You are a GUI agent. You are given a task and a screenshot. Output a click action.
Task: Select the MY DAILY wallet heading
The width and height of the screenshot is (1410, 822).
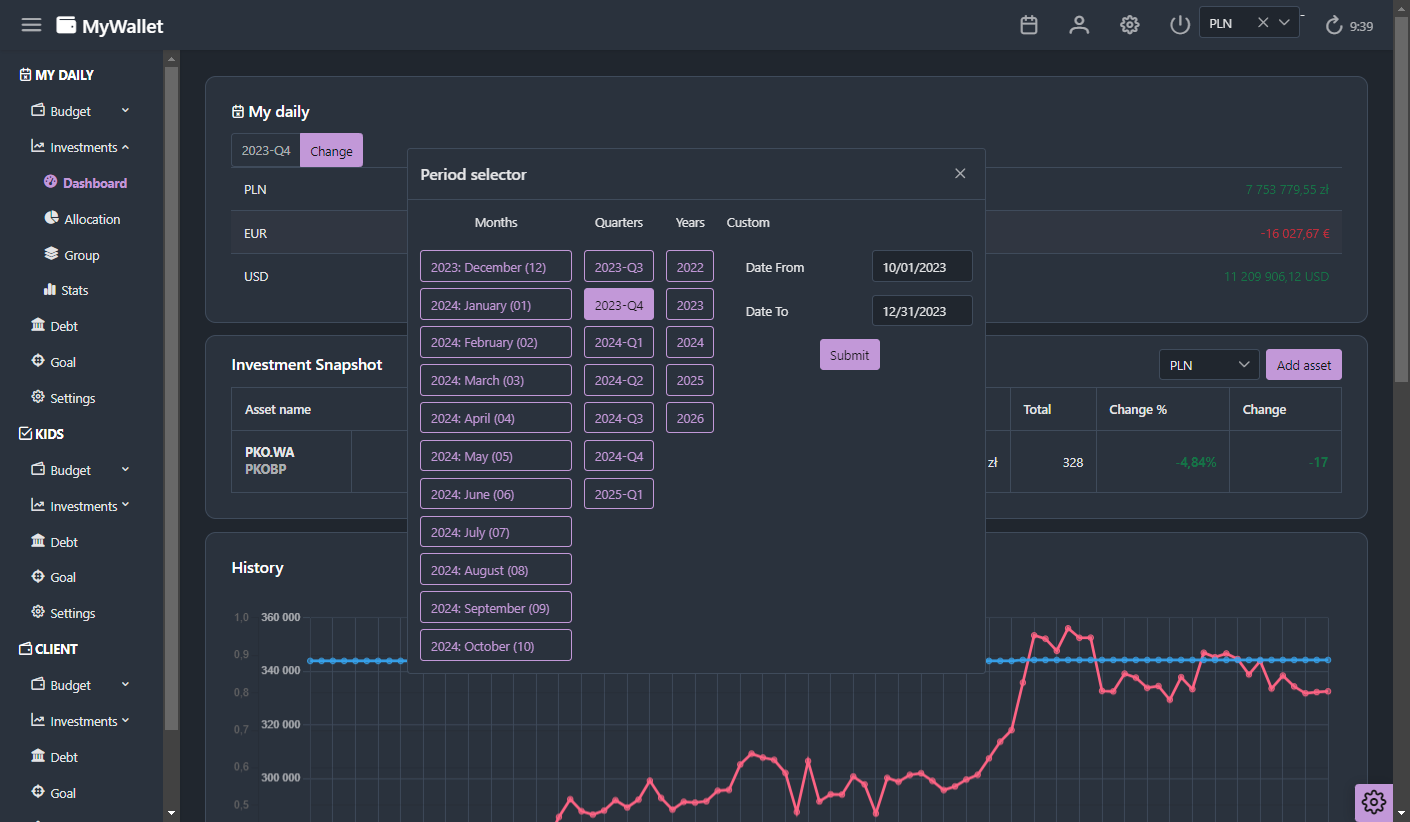tap(57, 75)
